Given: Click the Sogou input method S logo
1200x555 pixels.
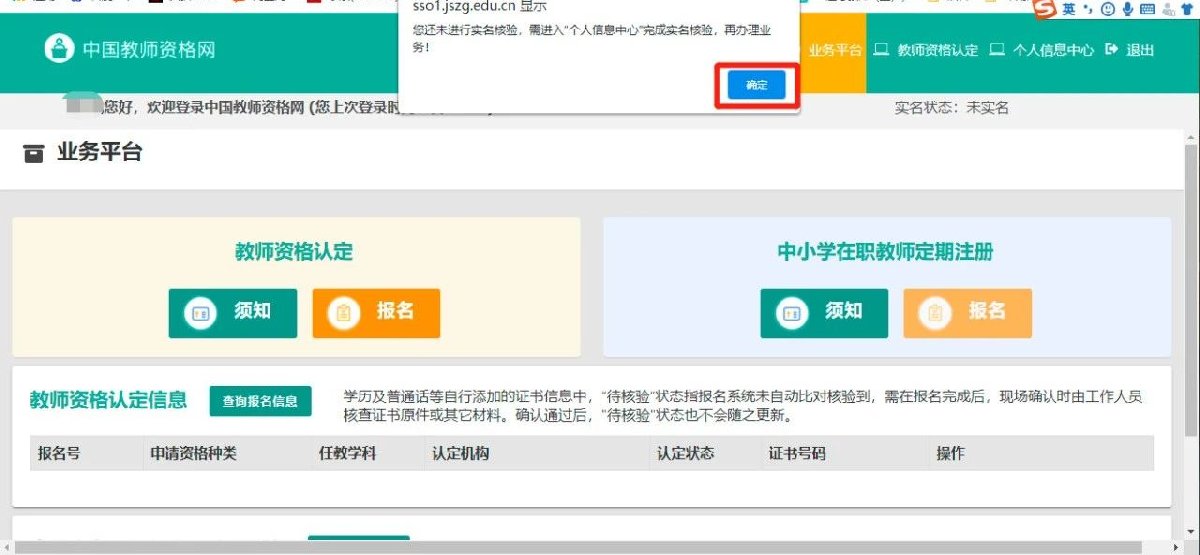Looking at the screenshot, I should click(x=1045, y=9).
